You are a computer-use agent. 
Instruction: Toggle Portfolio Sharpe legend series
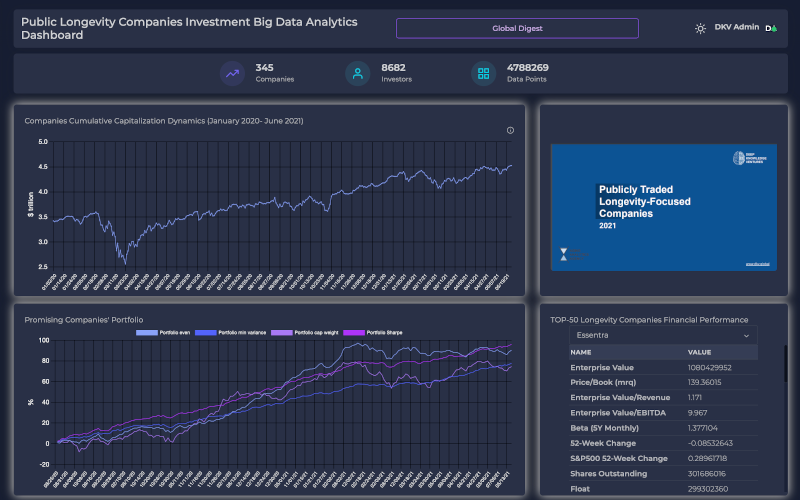tap(372, 332)
